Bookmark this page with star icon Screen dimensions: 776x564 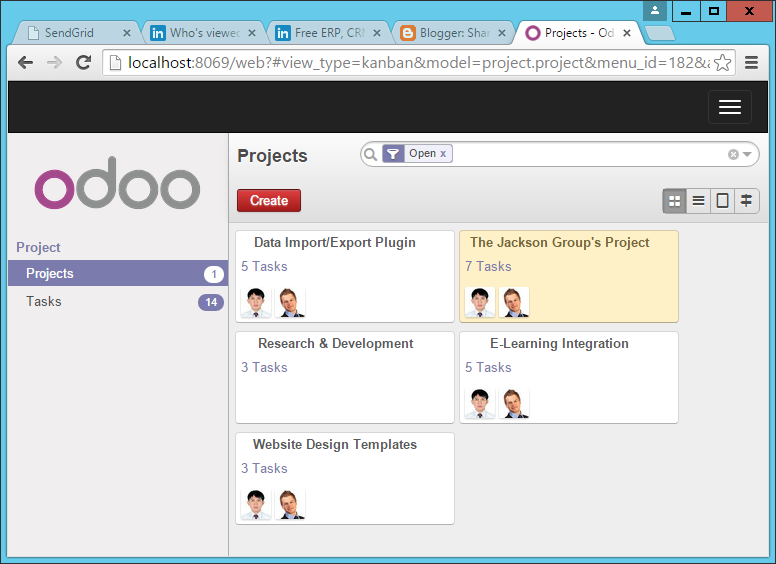[x=723, y=63]
